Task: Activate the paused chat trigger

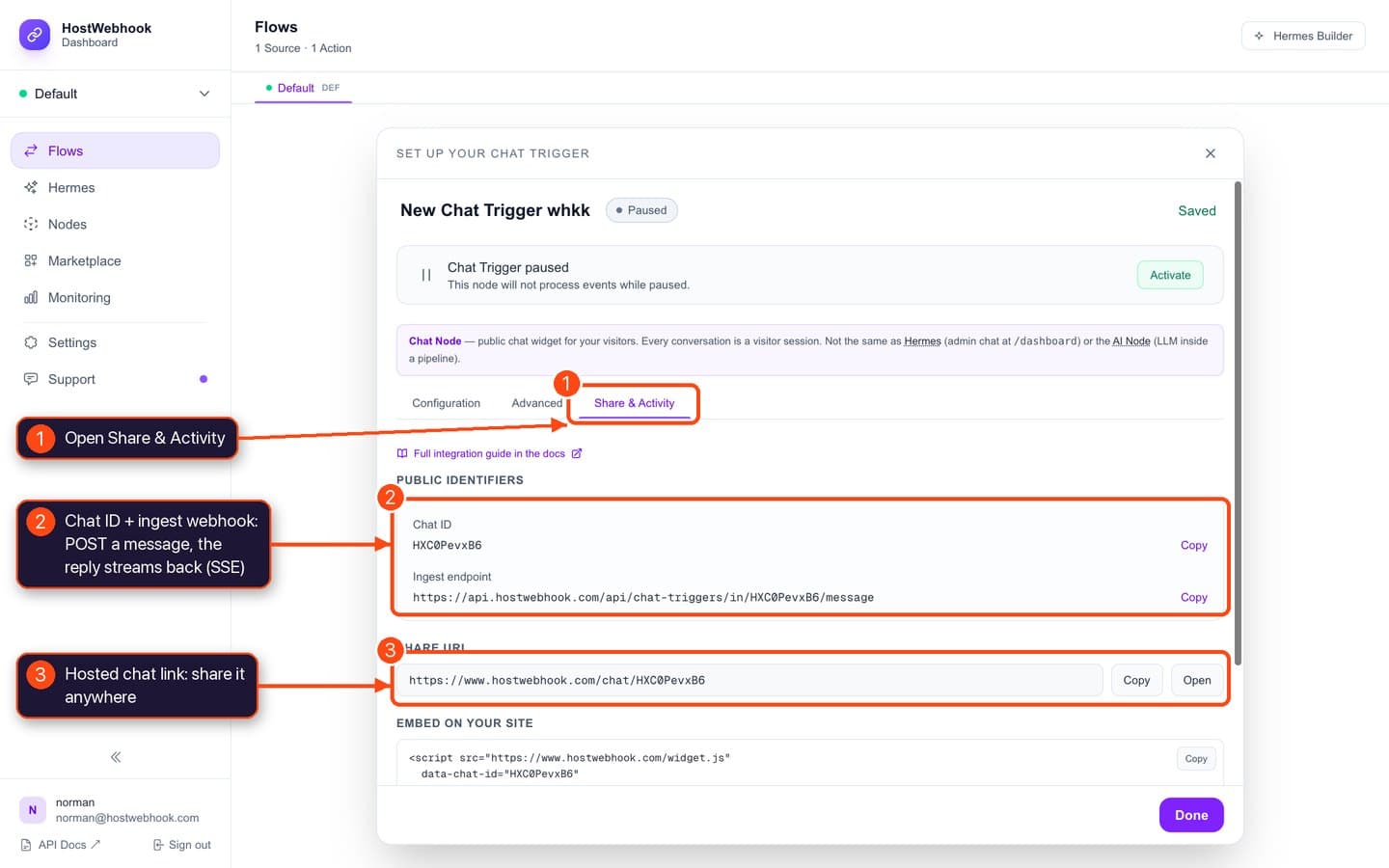Action: pos(1170,275)
